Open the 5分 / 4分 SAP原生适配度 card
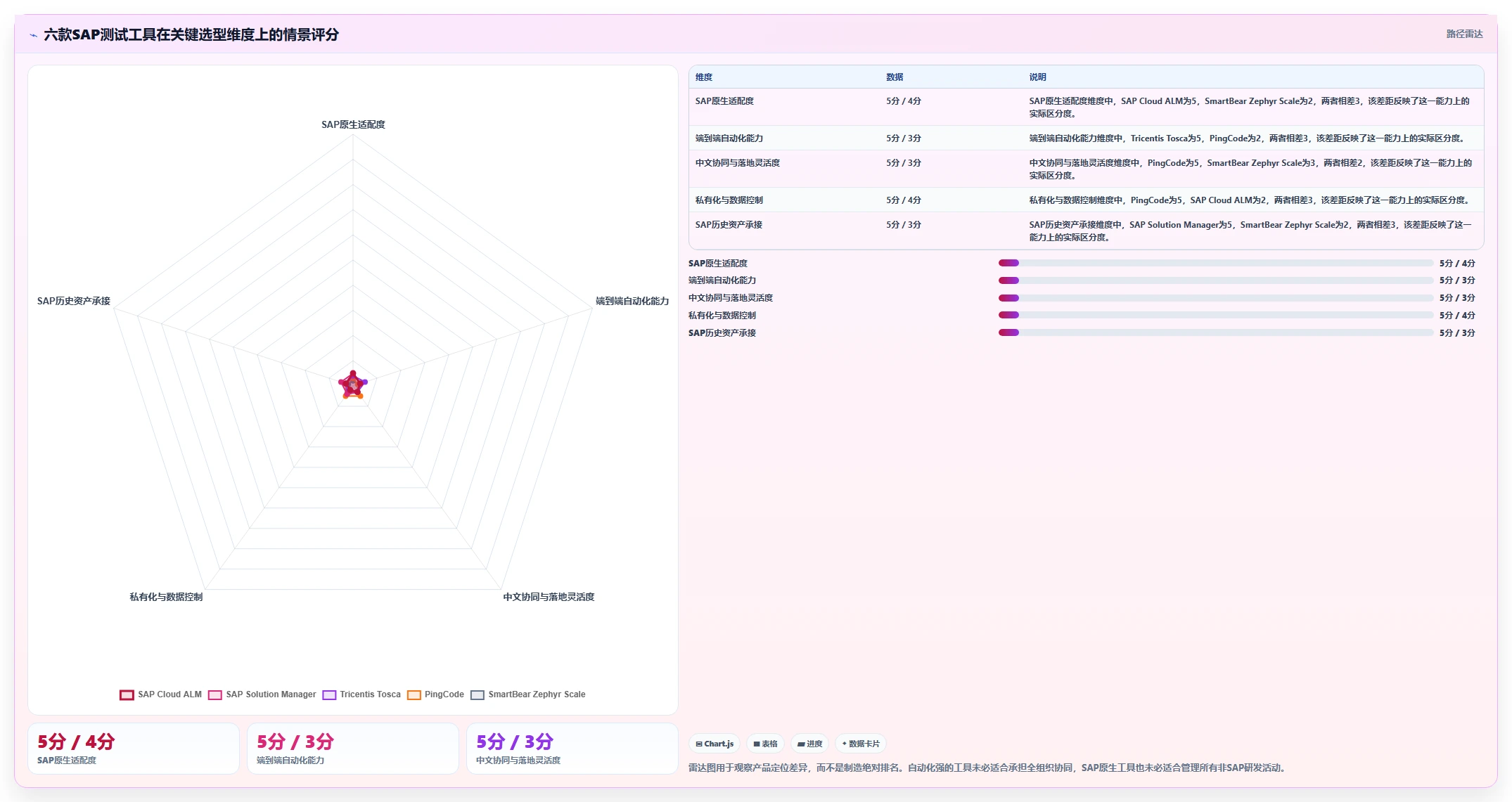Screen dimensions: 1512x802 pyautogui.click(x=134, y=749)
